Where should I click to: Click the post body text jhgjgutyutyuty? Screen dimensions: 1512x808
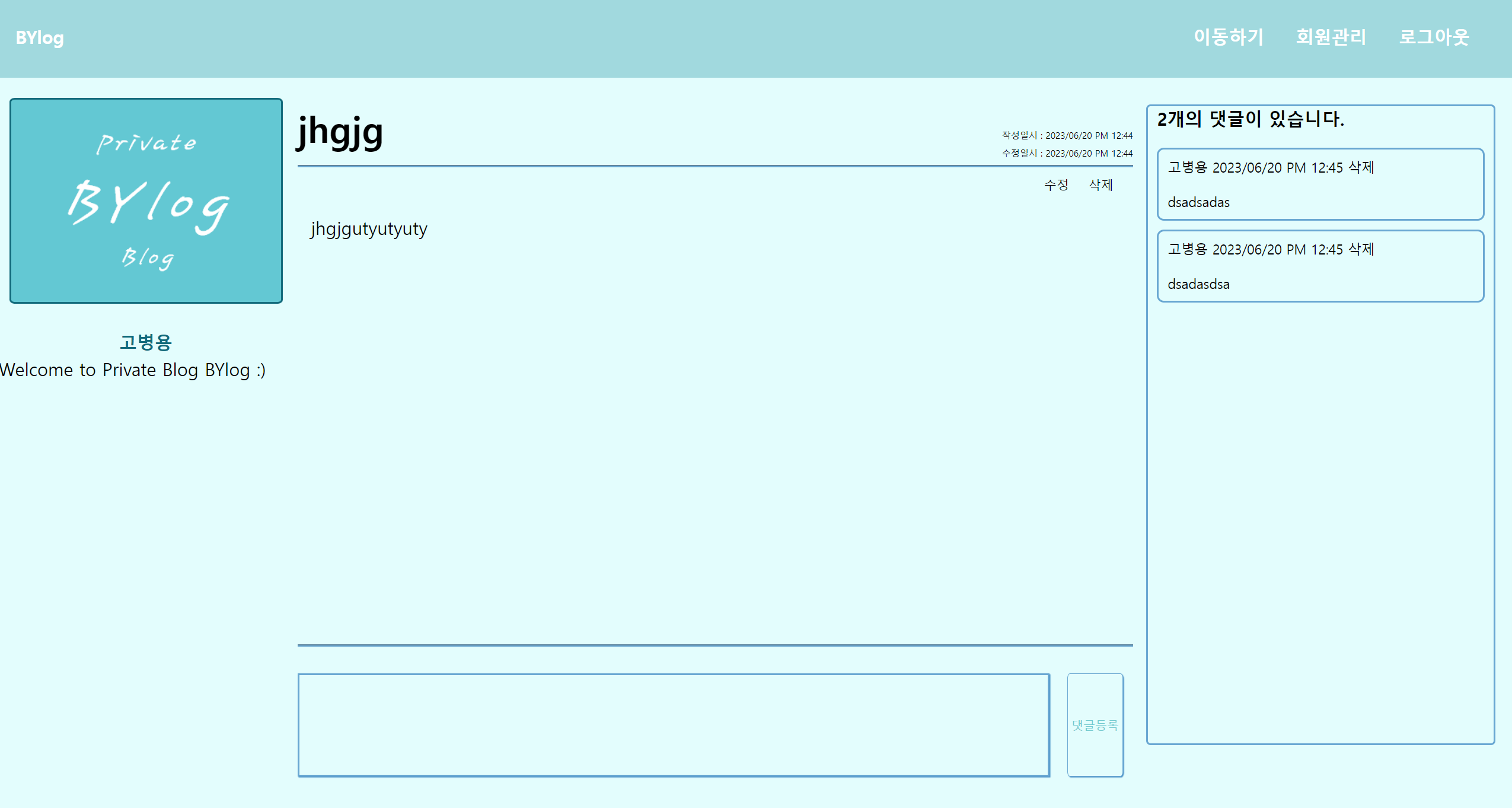pyautogui.click(x=369, y=229)
